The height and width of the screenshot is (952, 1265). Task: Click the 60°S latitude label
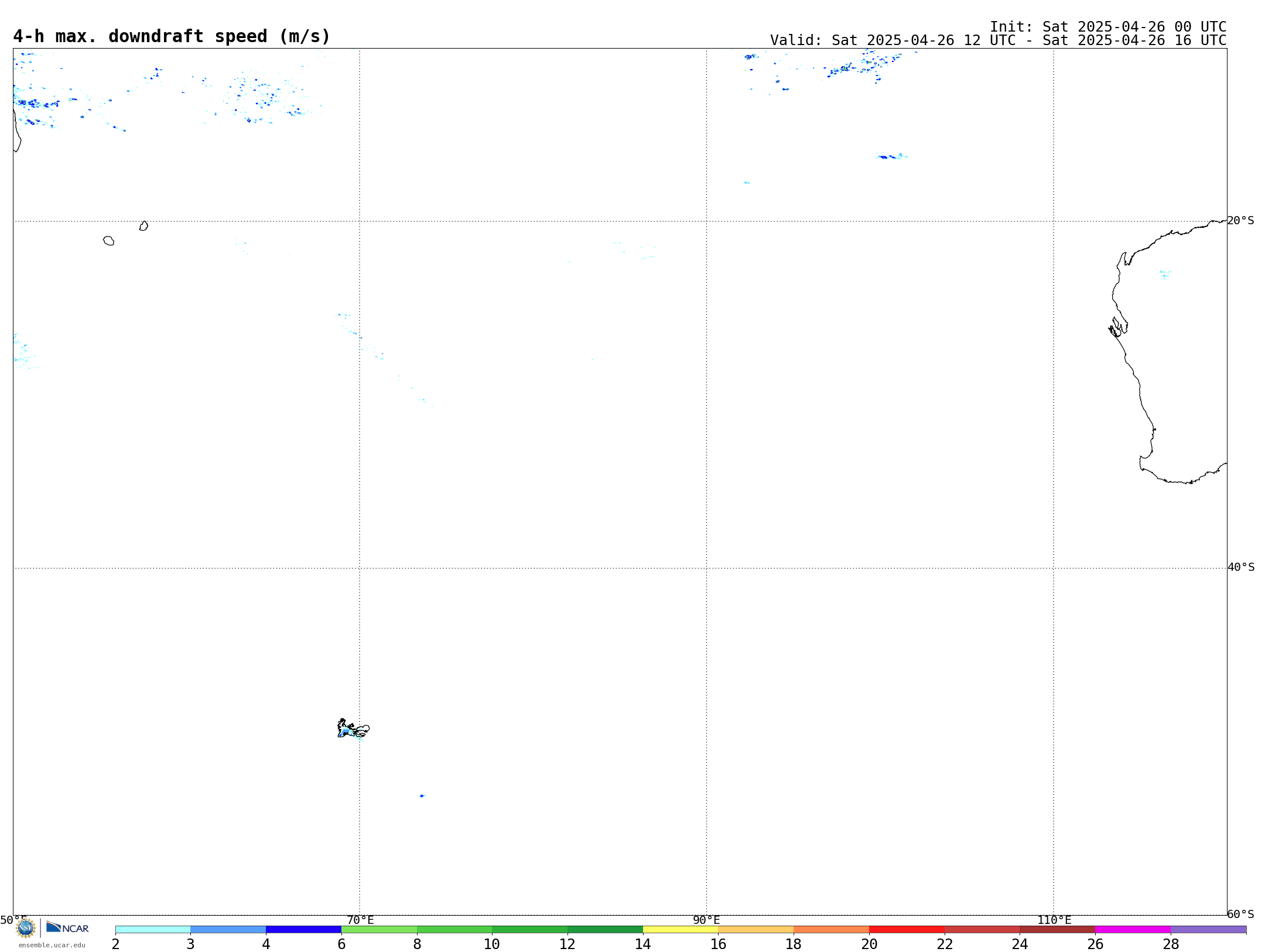click(x=1240, y=914)
